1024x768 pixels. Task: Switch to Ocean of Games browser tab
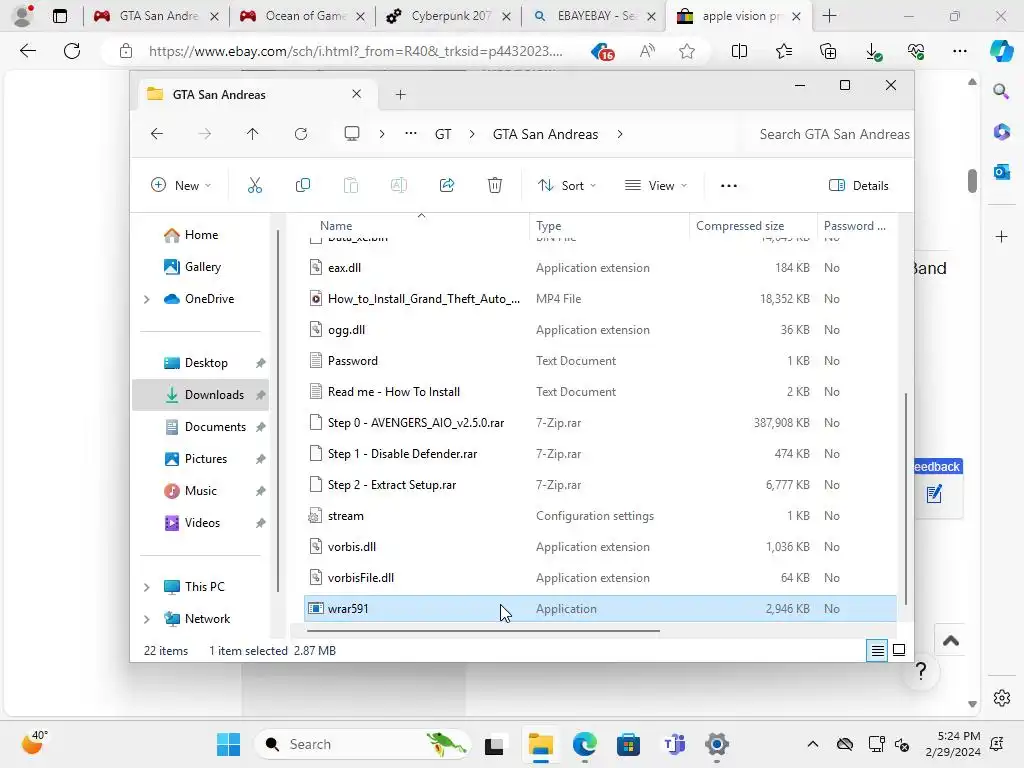click(302, 16)
